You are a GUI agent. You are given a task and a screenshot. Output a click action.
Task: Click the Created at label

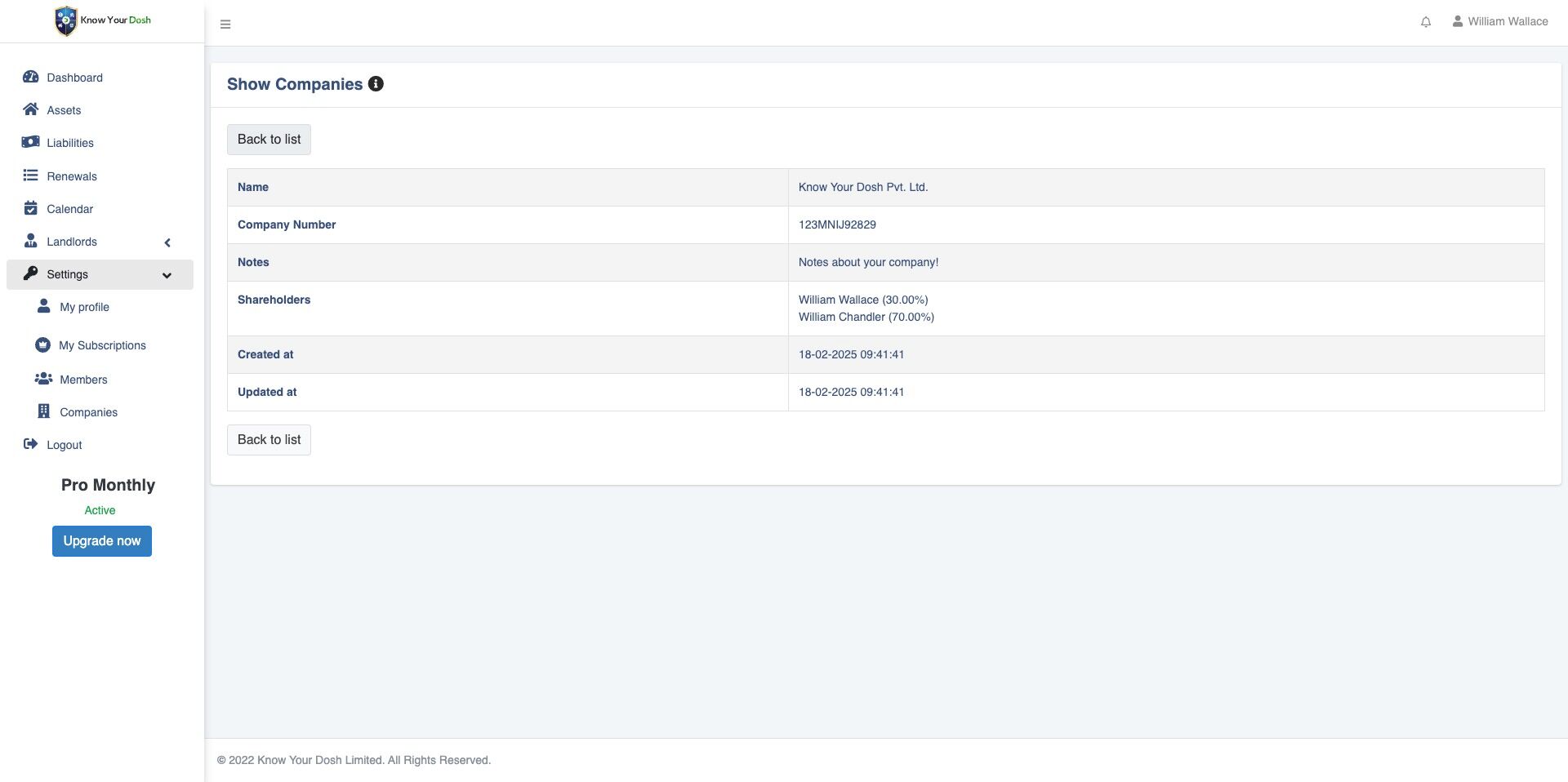click(x=265, y=354)
